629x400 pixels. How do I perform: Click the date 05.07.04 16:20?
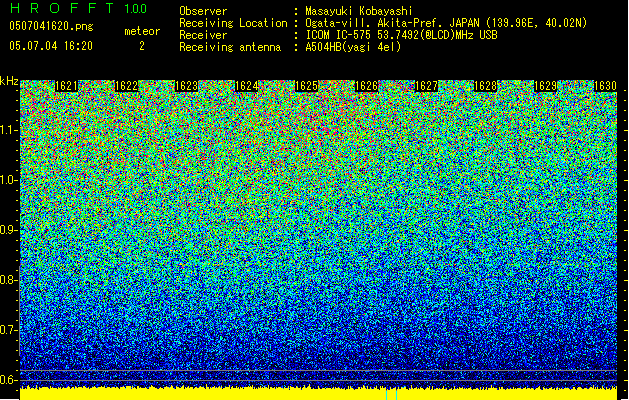tap(51, 46)
